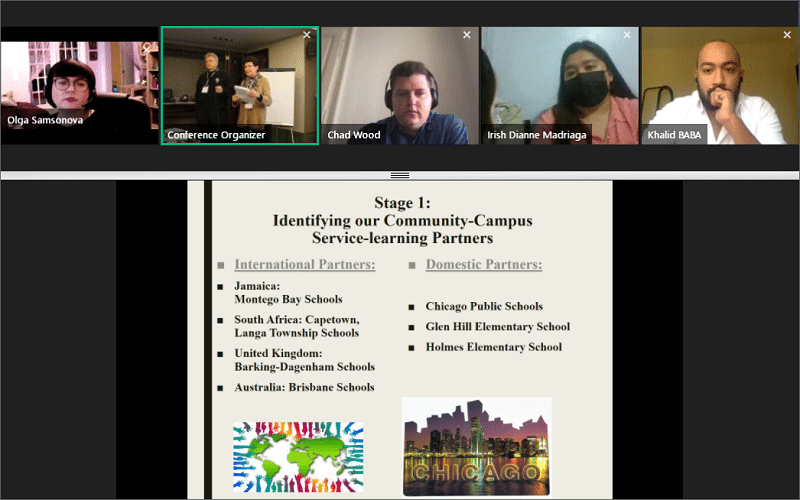Click the 'Domestic Partners:' heading on slide
Screen dimensions: 800x500
(484, 264)
